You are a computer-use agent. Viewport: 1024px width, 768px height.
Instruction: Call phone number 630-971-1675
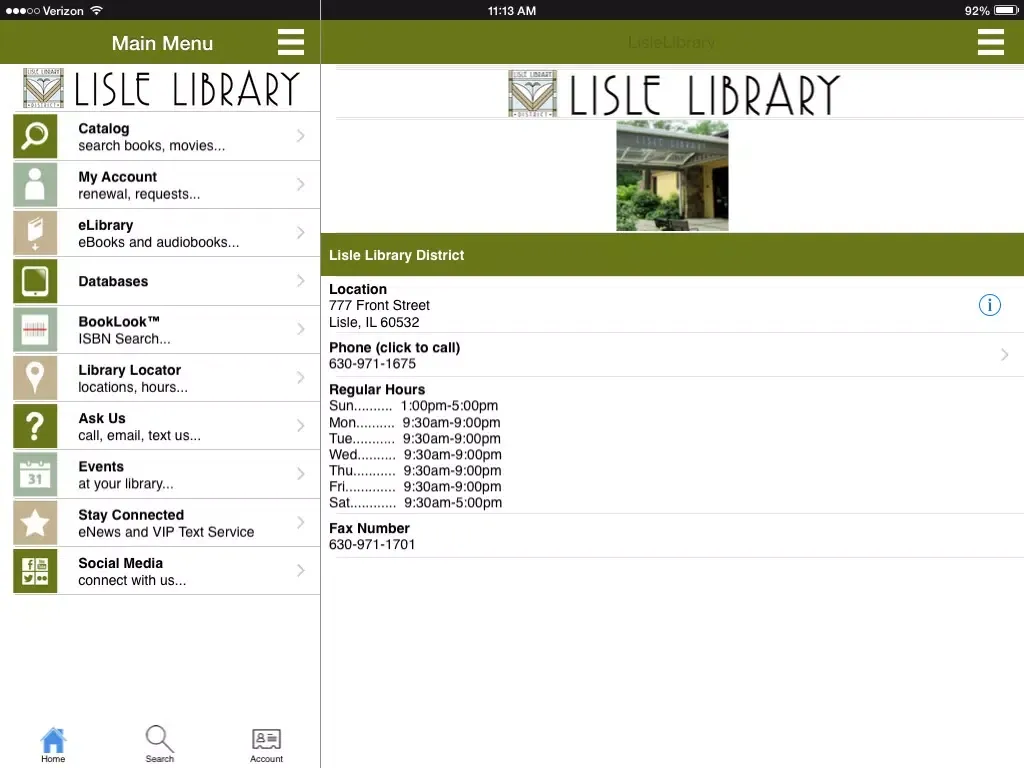click(x=372, y=364)
